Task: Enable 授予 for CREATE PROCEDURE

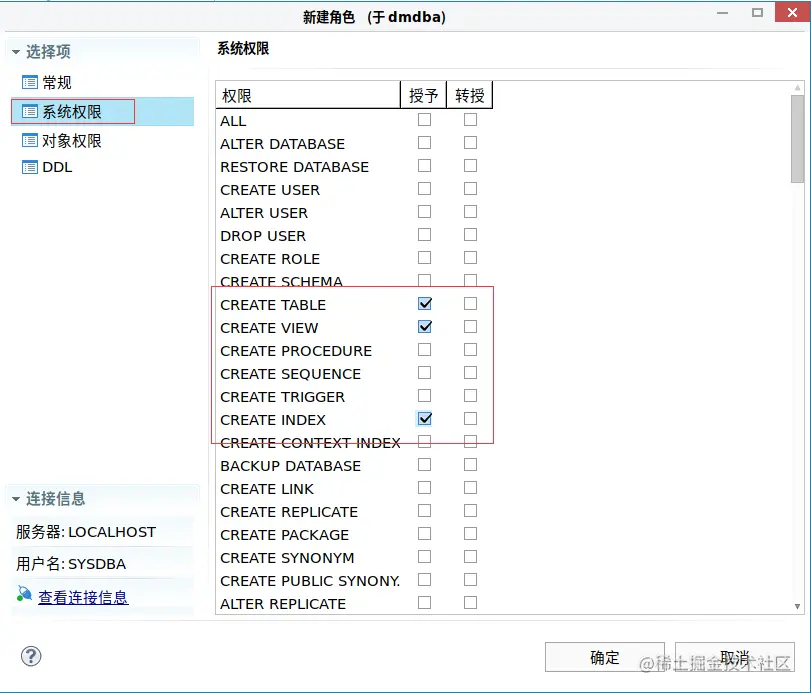Action: (x=424, y=349)
